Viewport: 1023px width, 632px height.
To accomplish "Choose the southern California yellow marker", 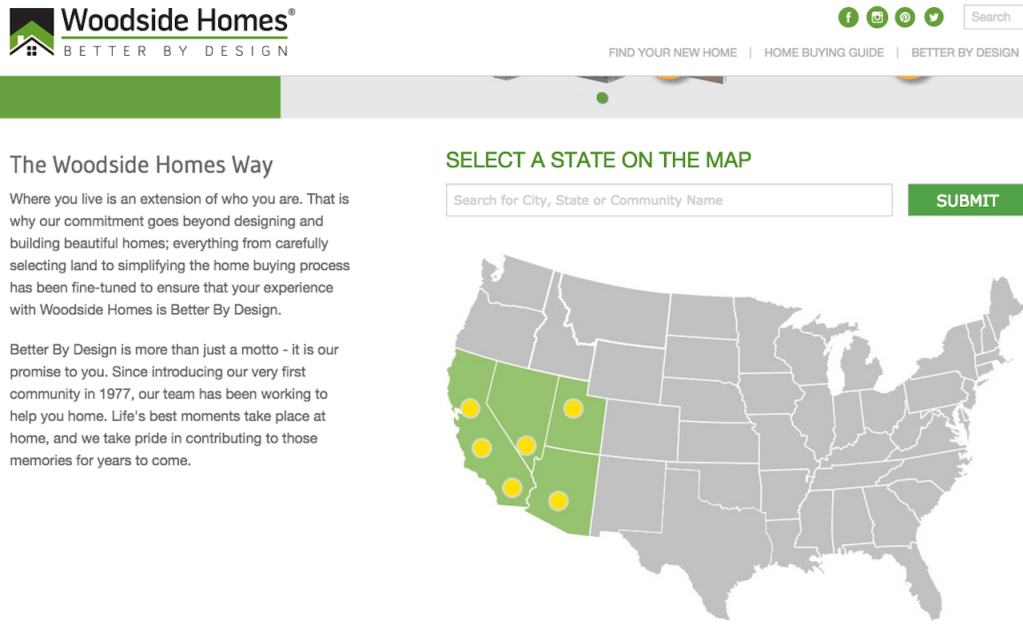I will [512, 488].
